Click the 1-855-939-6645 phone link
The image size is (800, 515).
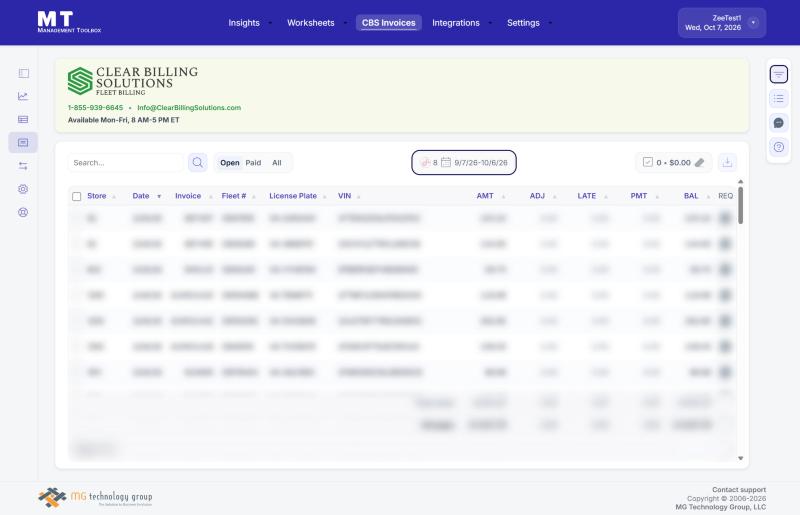pos(95,108)
